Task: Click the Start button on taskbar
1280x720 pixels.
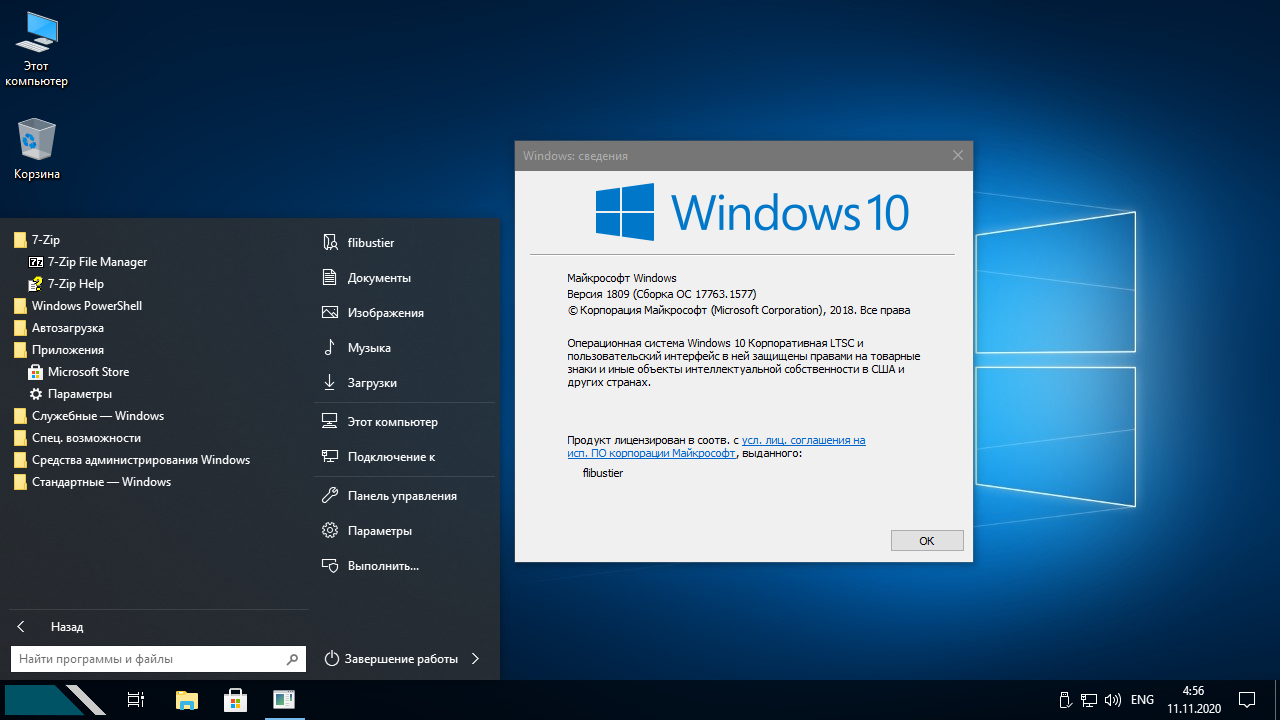Action: click(x=55, y=700)
